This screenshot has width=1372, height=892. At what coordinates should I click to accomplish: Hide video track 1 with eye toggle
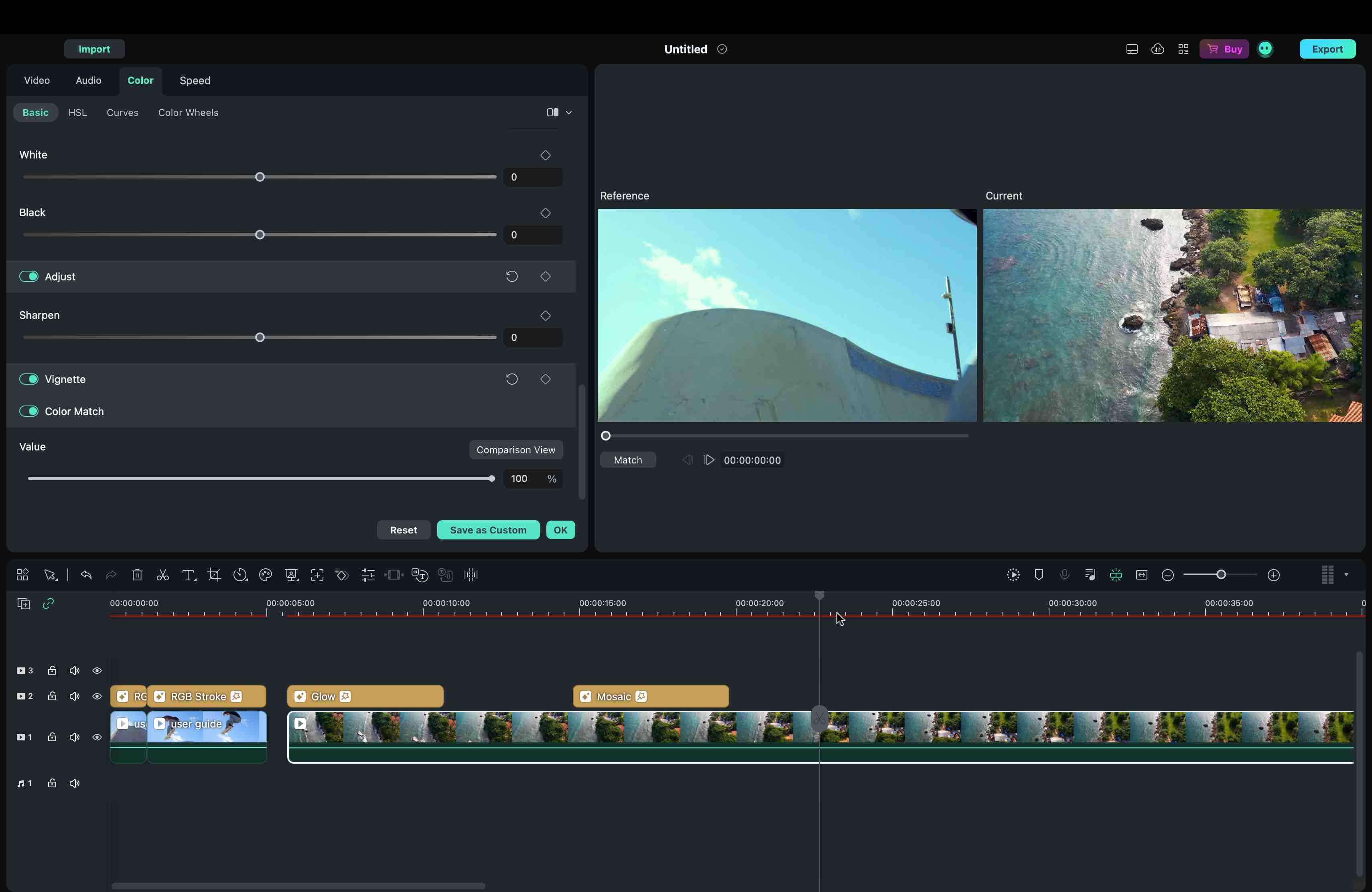[x=97, y=736]
